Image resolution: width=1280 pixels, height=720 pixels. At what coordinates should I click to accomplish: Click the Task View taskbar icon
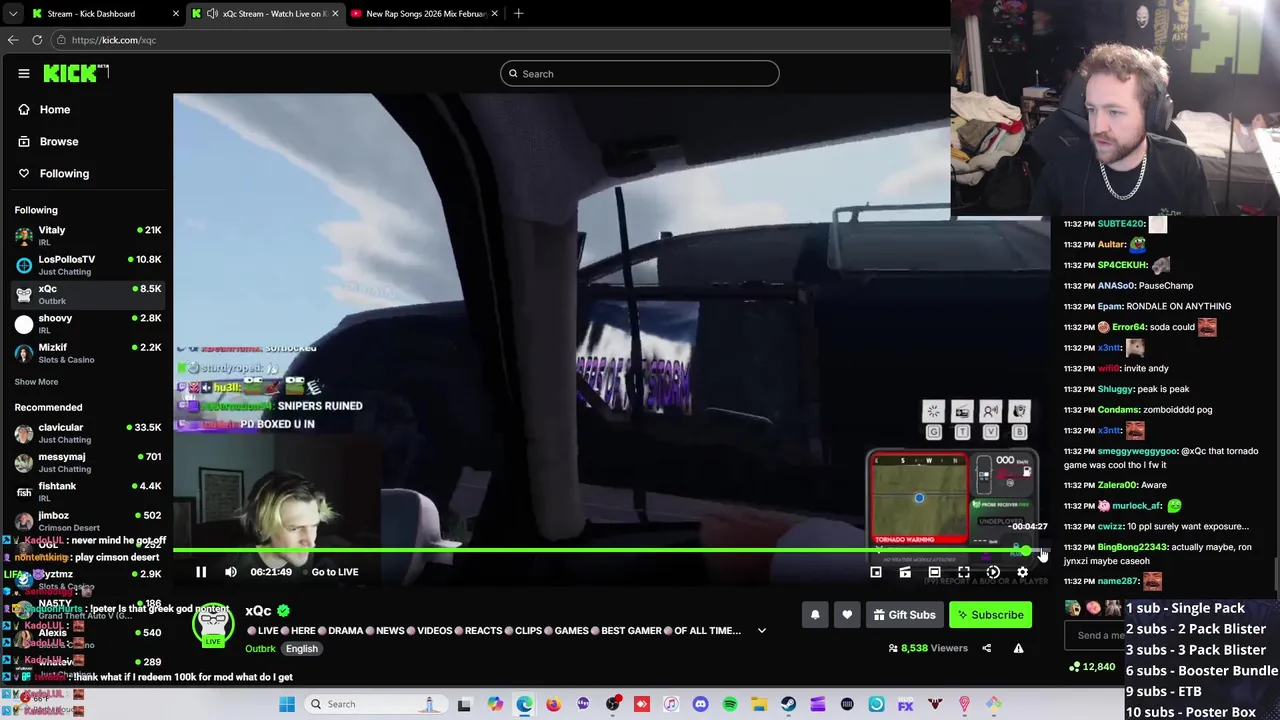click(x=465, y=704)
